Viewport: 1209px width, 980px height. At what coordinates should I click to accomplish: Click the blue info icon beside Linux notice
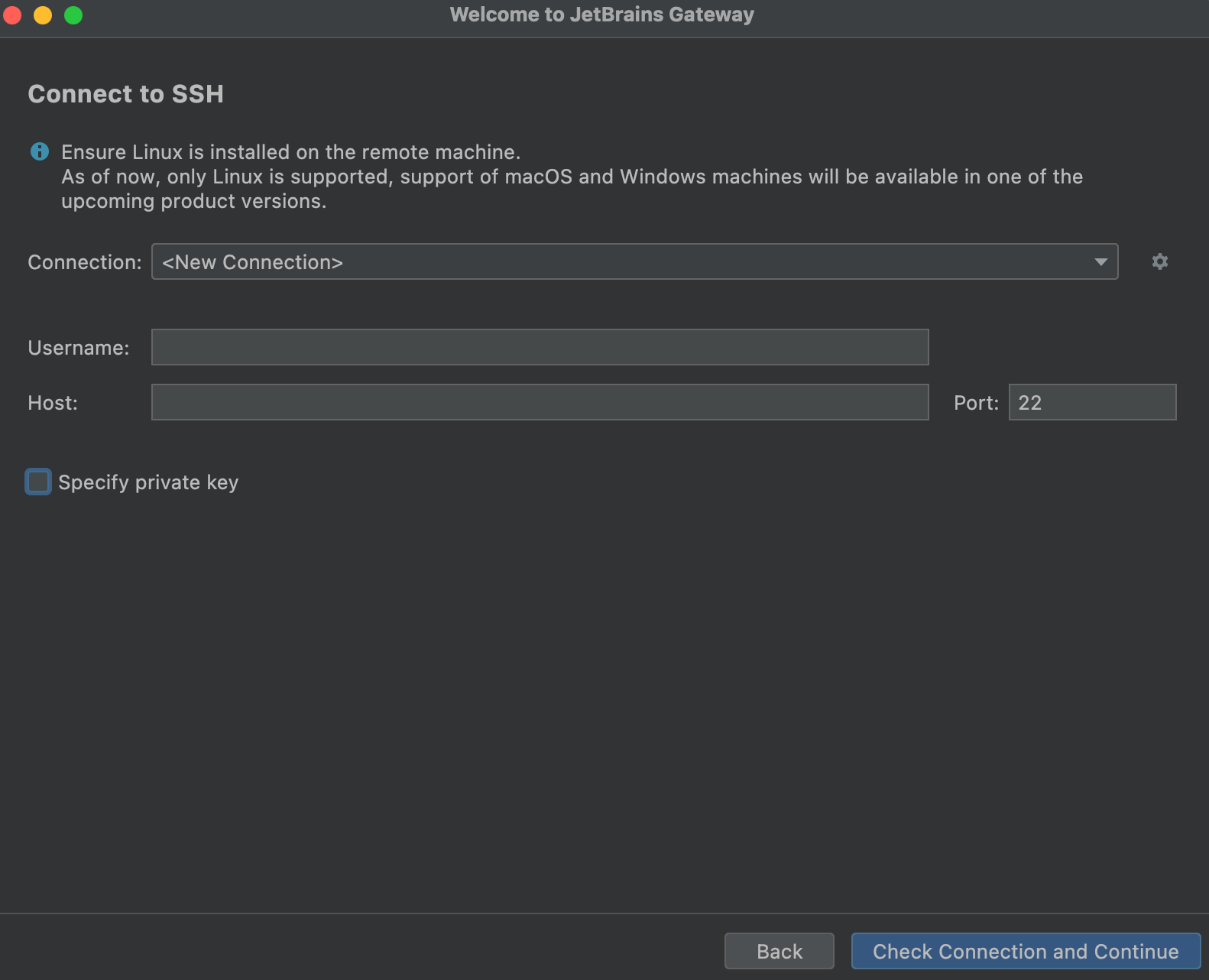point(40,151)
